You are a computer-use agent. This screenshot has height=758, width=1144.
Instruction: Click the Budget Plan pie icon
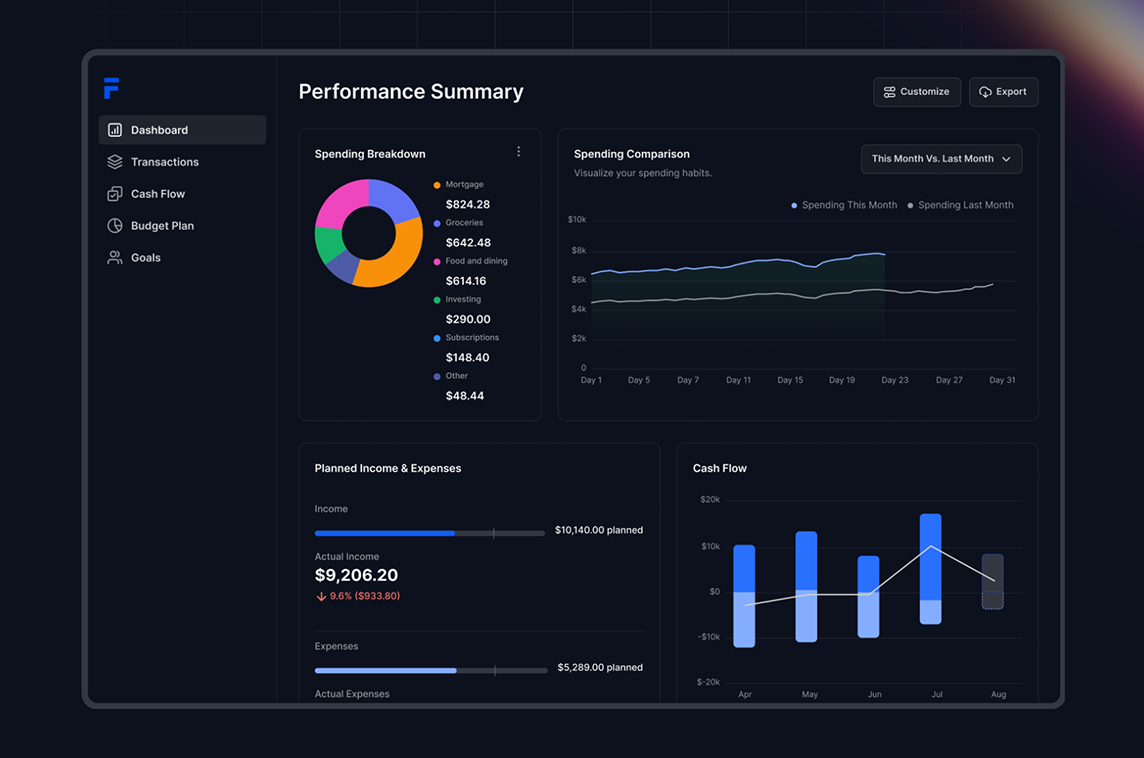(x=115, y=225)
